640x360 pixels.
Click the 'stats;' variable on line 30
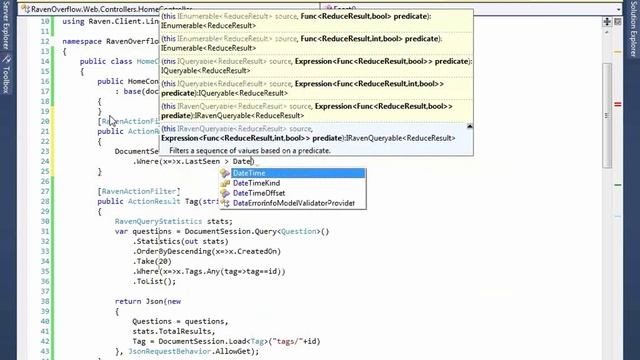(x=220, y=221)
